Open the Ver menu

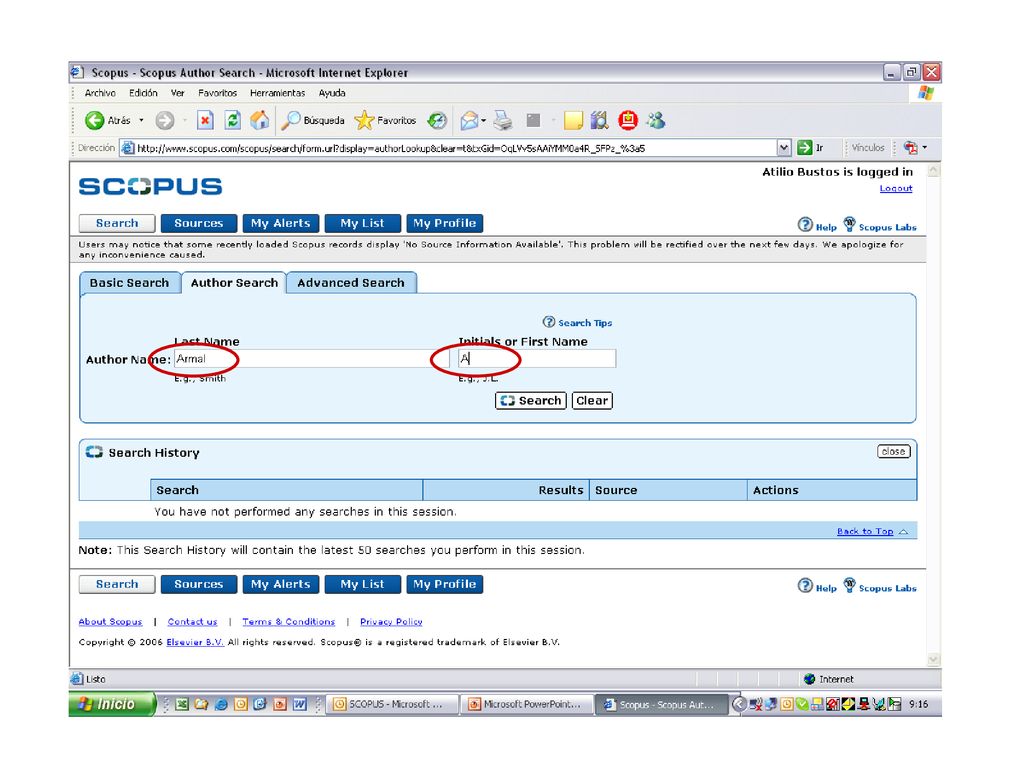[178, 93]
